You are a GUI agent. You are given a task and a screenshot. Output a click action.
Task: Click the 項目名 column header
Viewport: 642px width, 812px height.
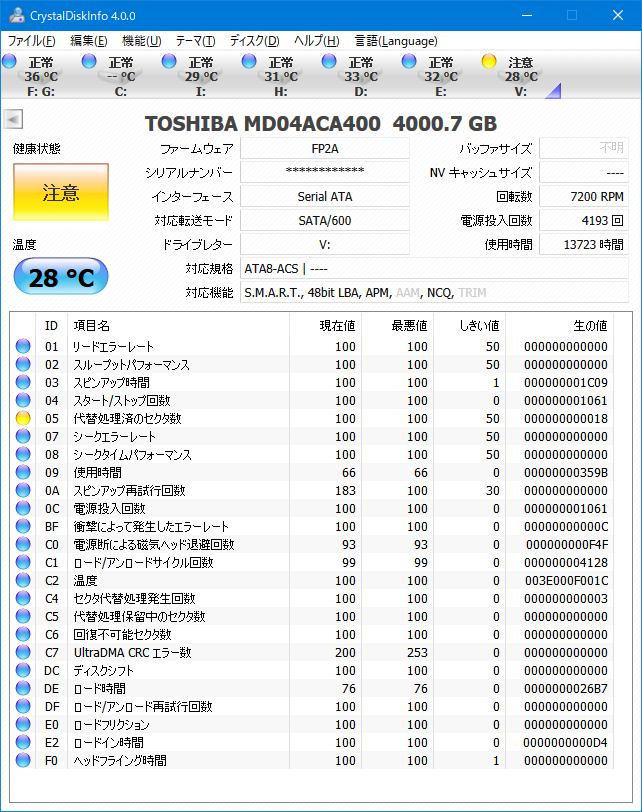pos(178,325)
